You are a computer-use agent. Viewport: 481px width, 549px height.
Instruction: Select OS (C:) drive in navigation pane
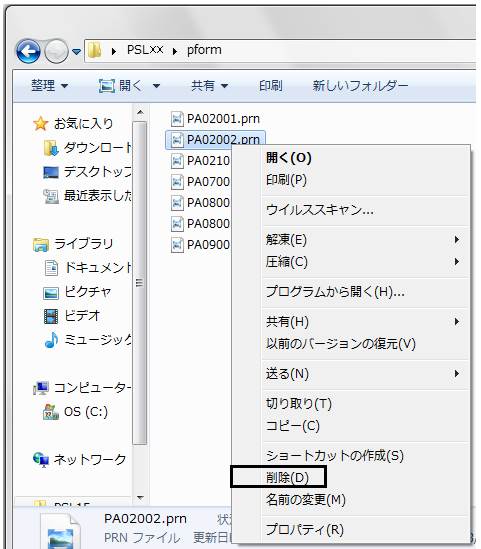tap(75, 412)
